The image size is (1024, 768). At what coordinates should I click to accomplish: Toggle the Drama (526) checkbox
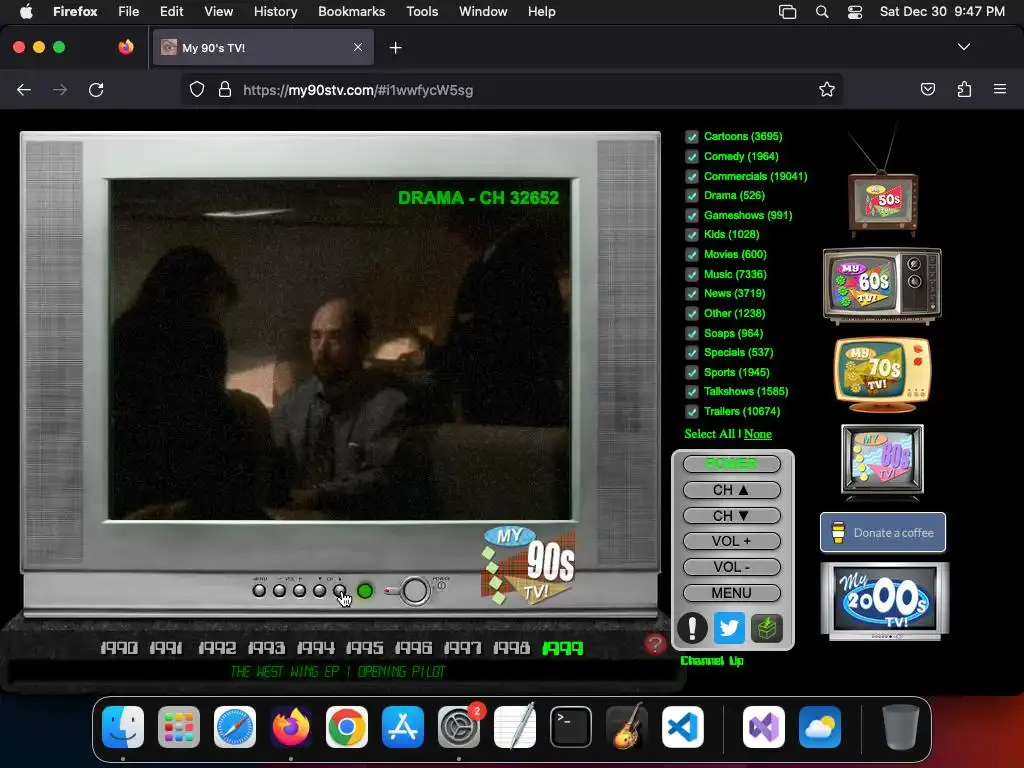(692, 196)
